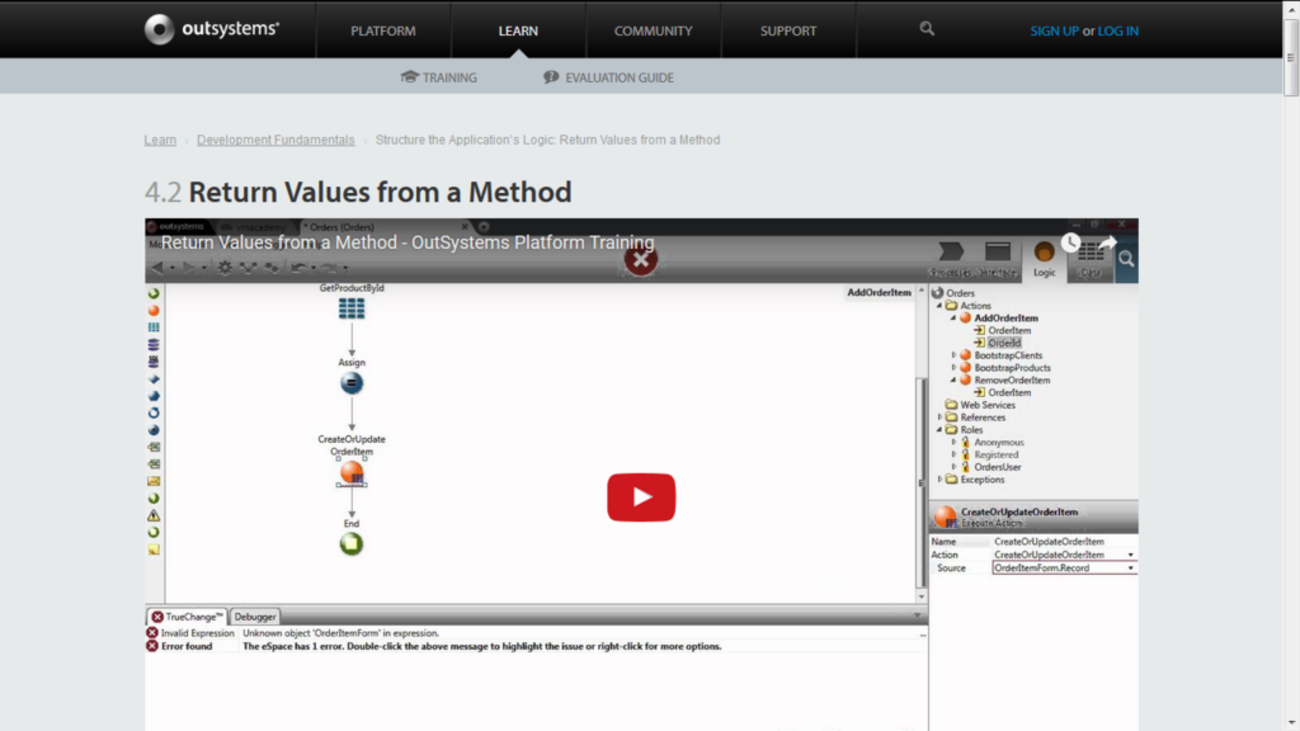Select the warning triangle toolbox icon
1300x731 pixels.
click(153, 515)
